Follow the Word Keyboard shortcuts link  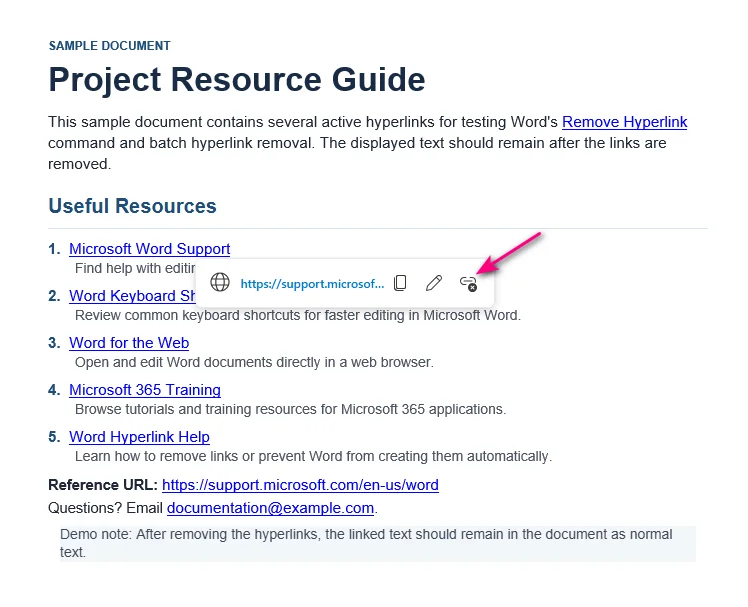pos(132,296)
